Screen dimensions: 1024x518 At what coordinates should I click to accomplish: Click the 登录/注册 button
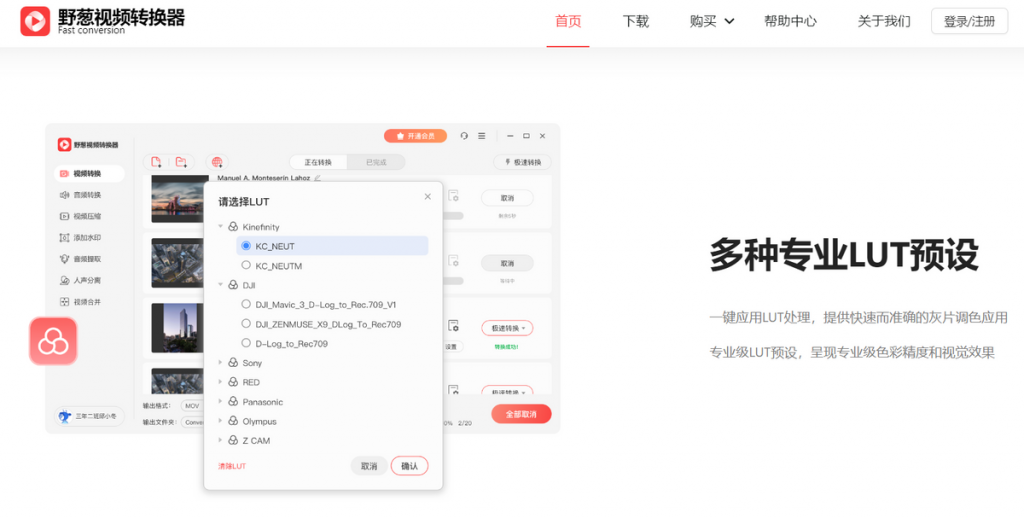tap(969, 22)
